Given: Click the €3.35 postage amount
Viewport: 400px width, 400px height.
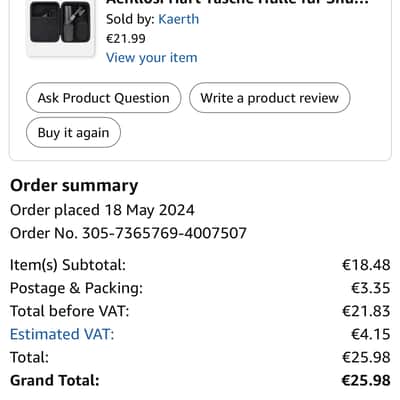Looking at the screenshot, I should coord(371,288).
